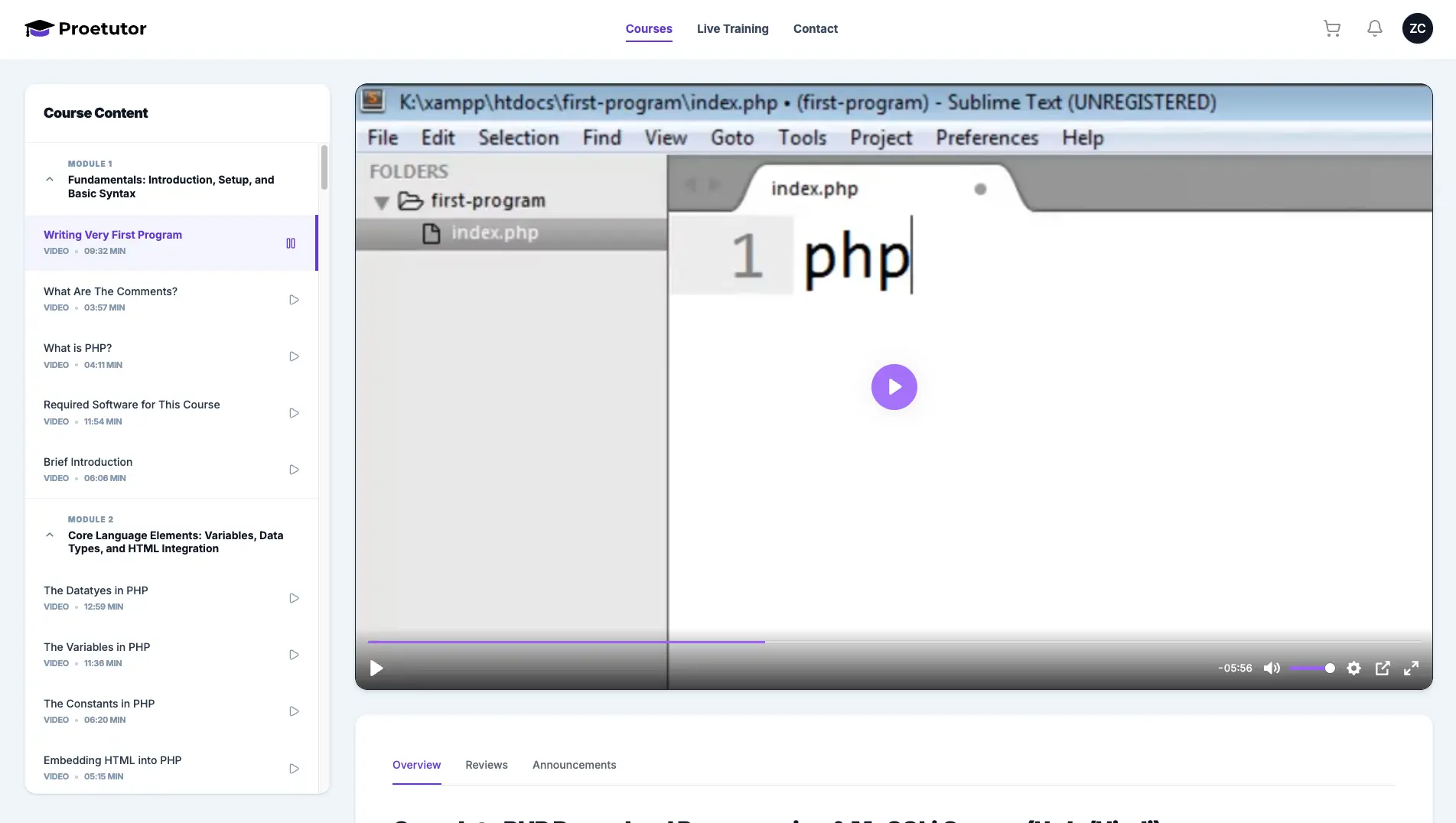Select The Constants in PHP lesson title
The image size is (1456, 823).
click(99, 704)
